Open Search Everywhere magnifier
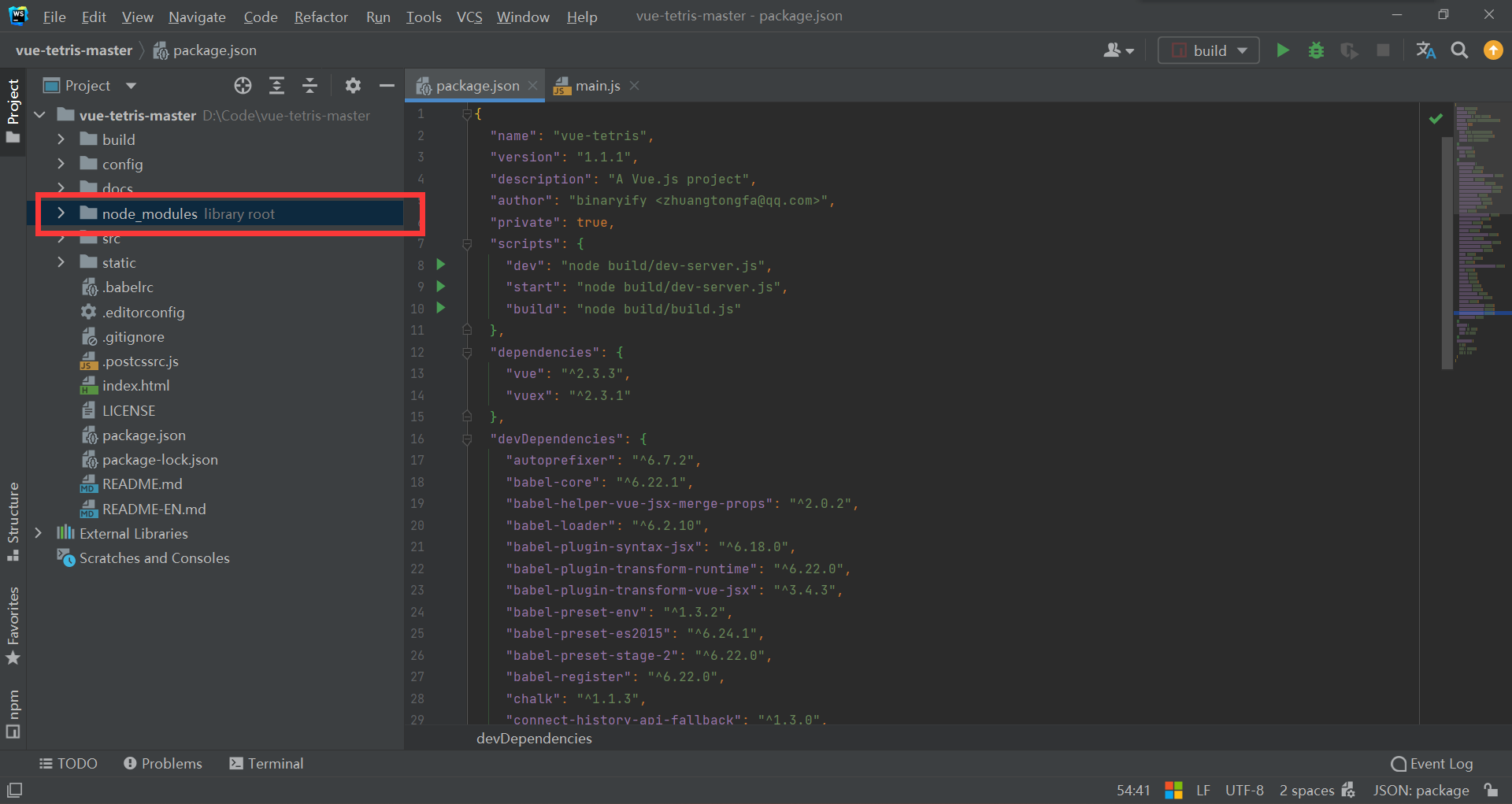Screen dimensions: 1512x804 [1459, 50]
